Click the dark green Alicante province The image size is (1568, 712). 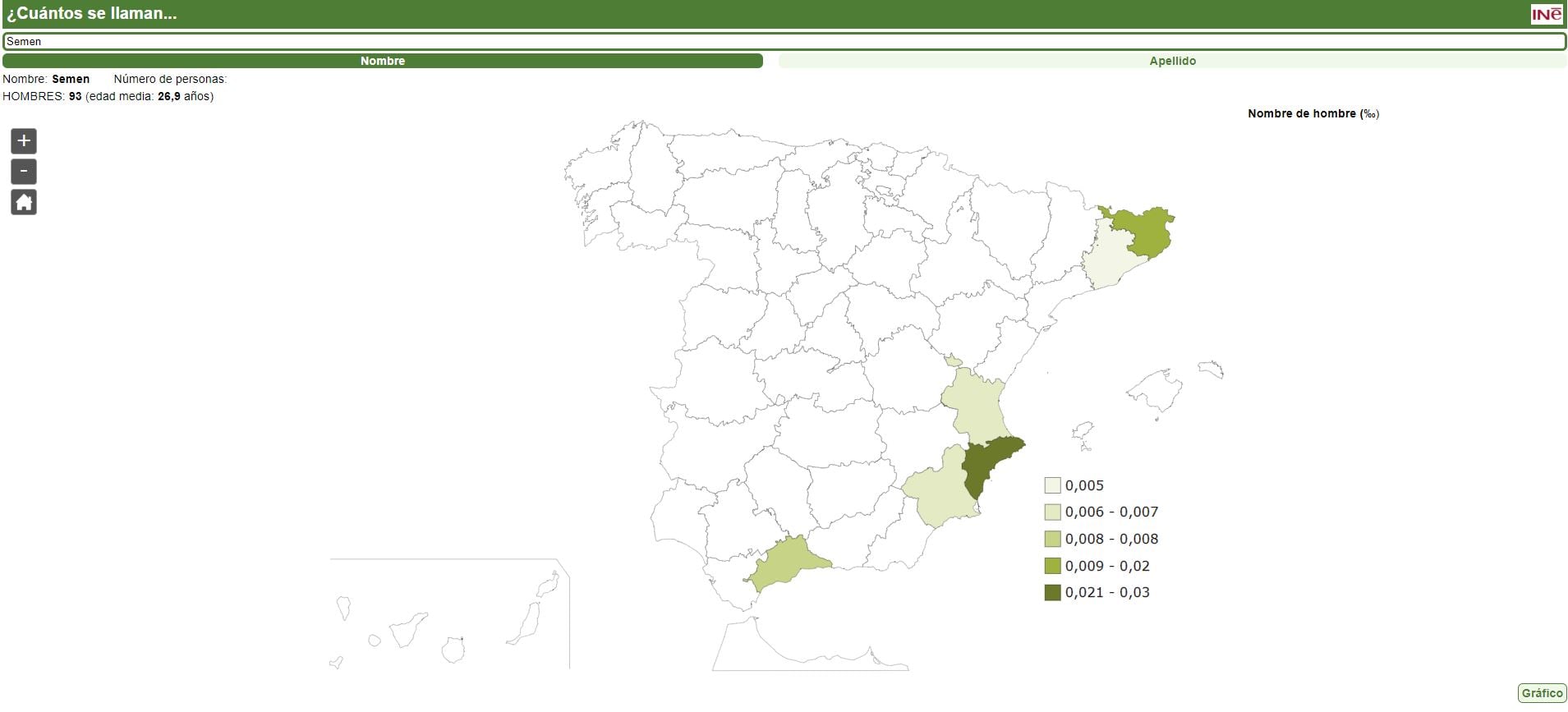986,464
